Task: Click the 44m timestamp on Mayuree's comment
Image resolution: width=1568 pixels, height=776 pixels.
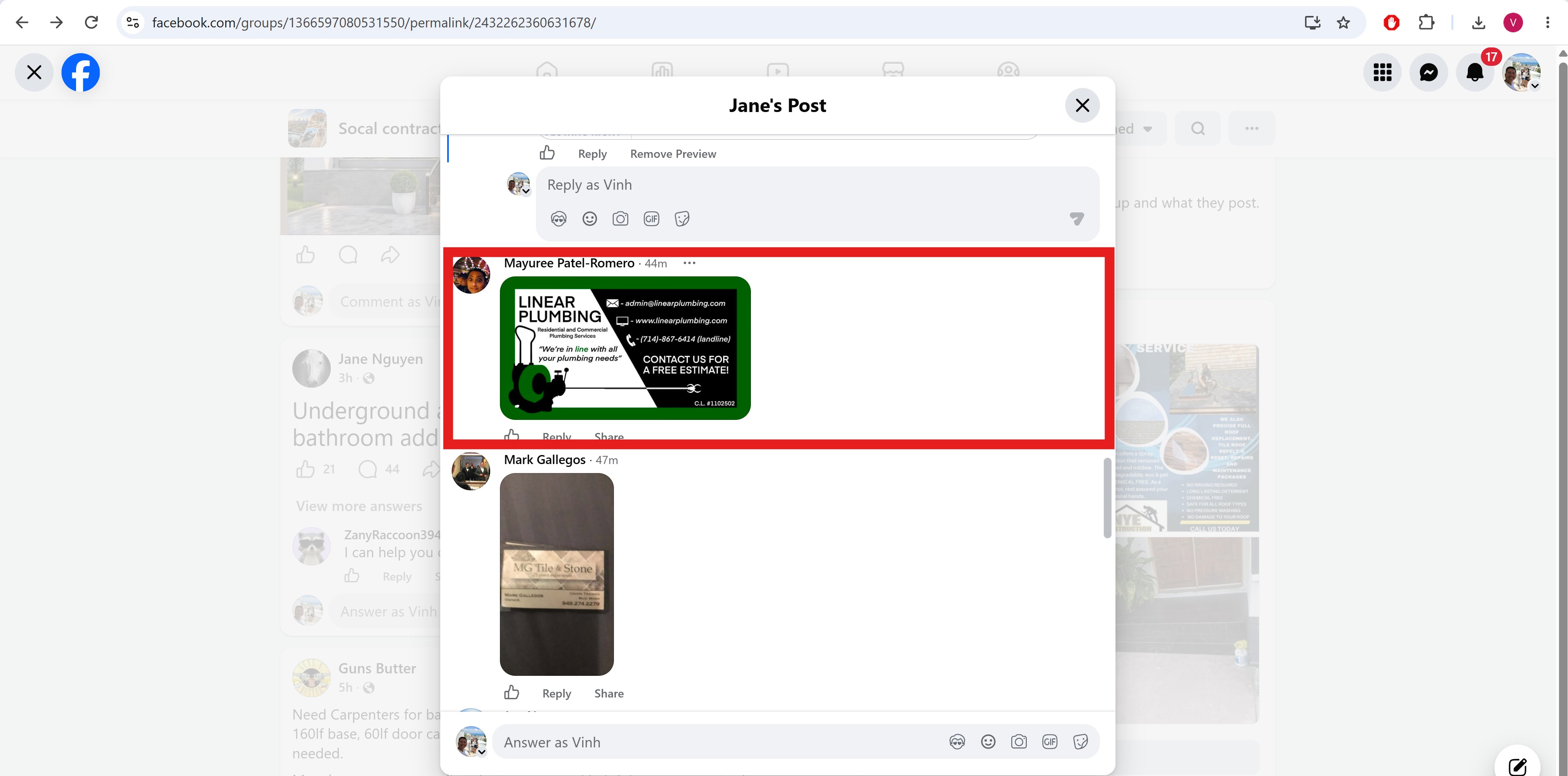Action: [656, 264]
